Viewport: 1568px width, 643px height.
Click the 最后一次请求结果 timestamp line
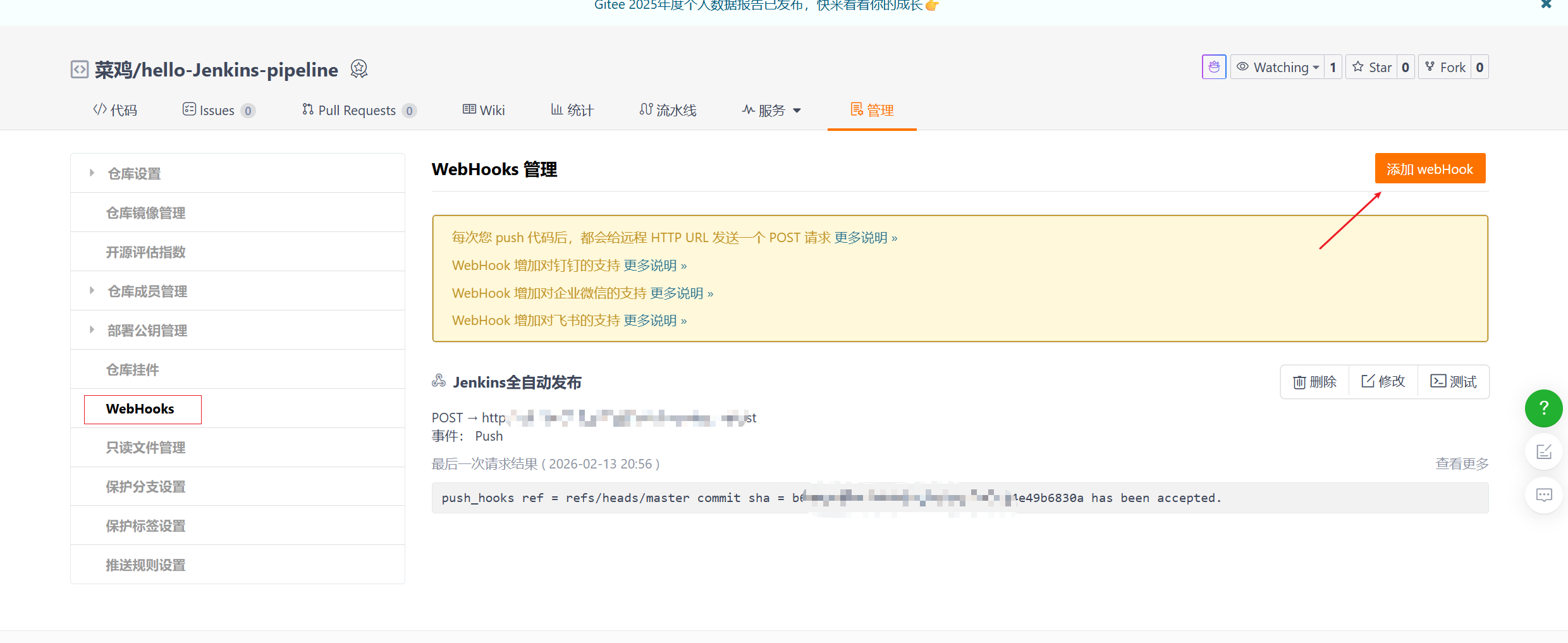point(546,464)
